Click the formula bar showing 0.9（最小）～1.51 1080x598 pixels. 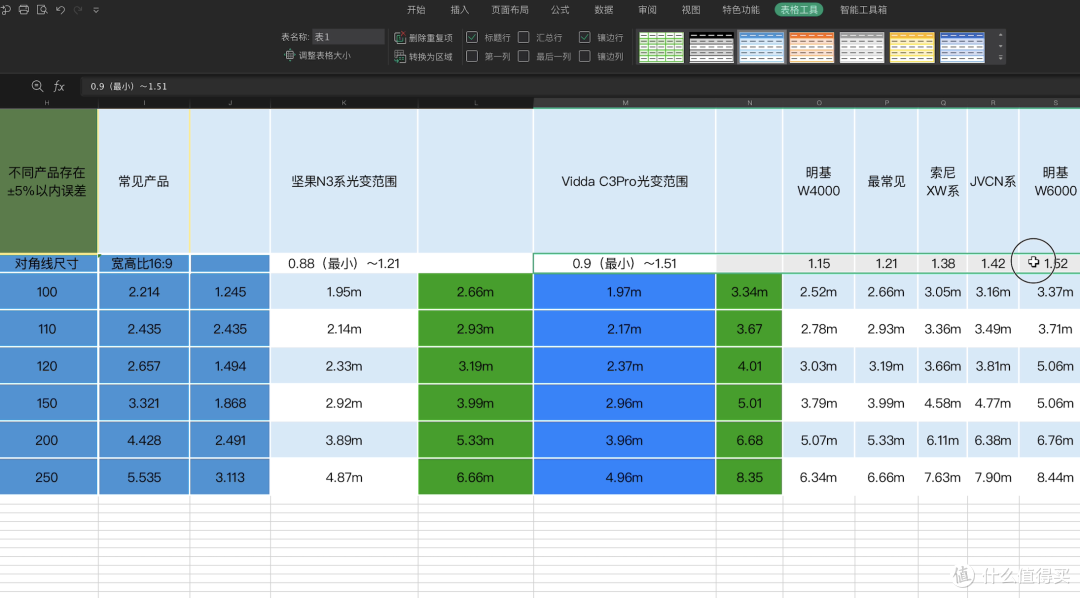579,86
